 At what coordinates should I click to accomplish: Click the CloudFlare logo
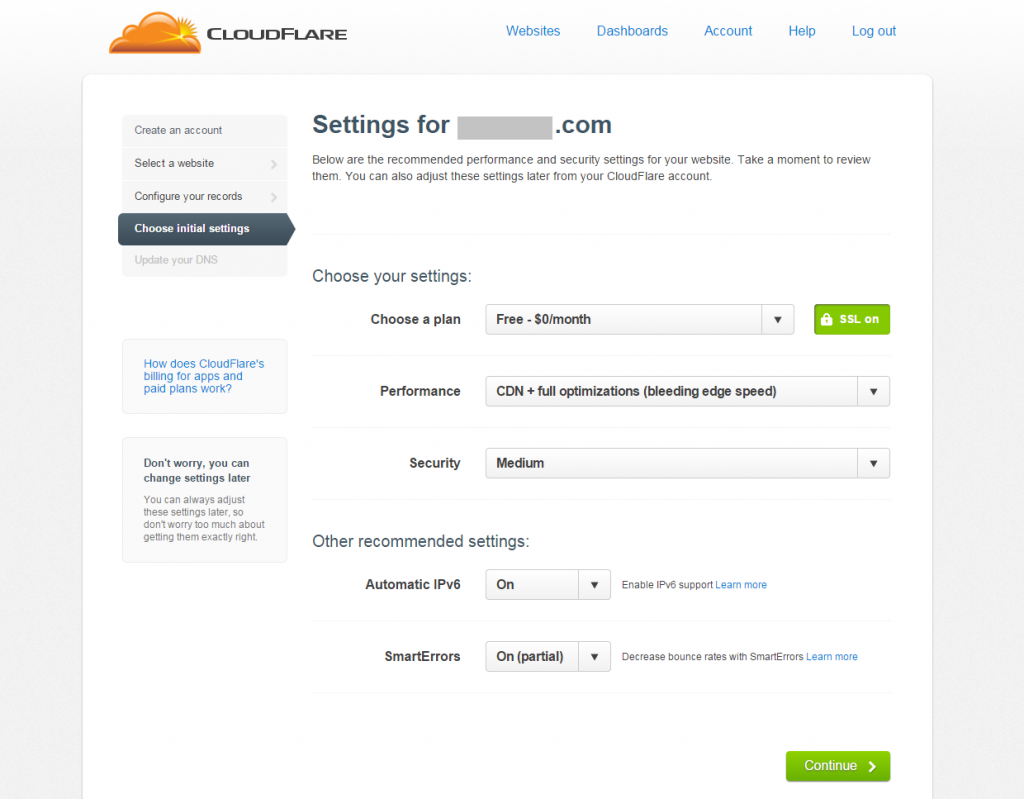click(228, 32)
